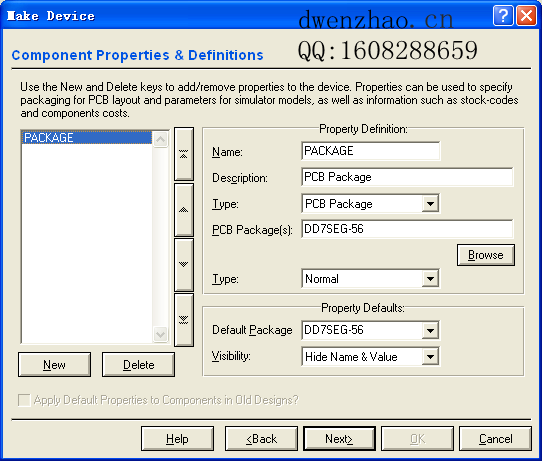Image resolution: width=542 pixels, height=461 pixels.
Task: Close the Make Device dialog
Action: [526, 16]
